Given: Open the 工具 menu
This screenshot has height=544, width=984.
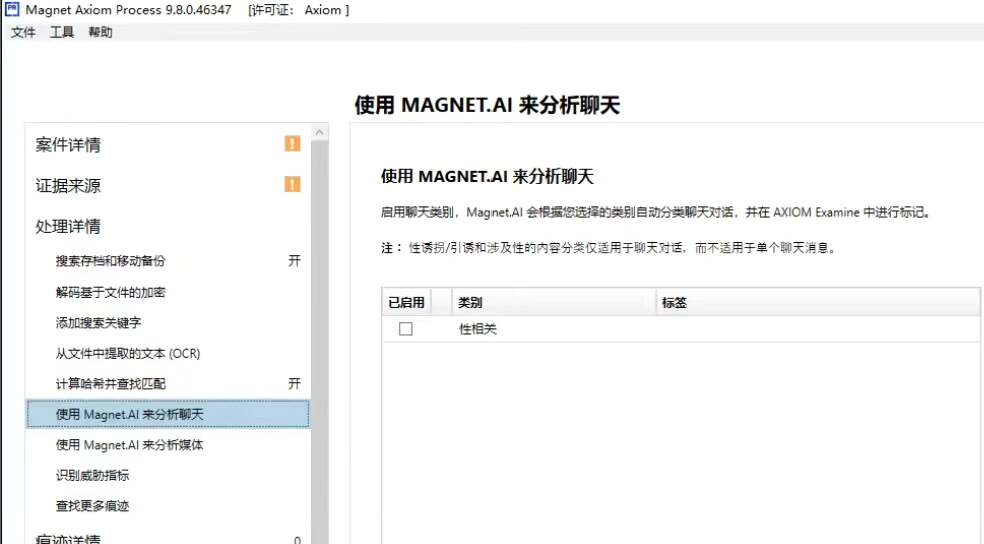Looking at the screenshot, I should click(62, 32).
